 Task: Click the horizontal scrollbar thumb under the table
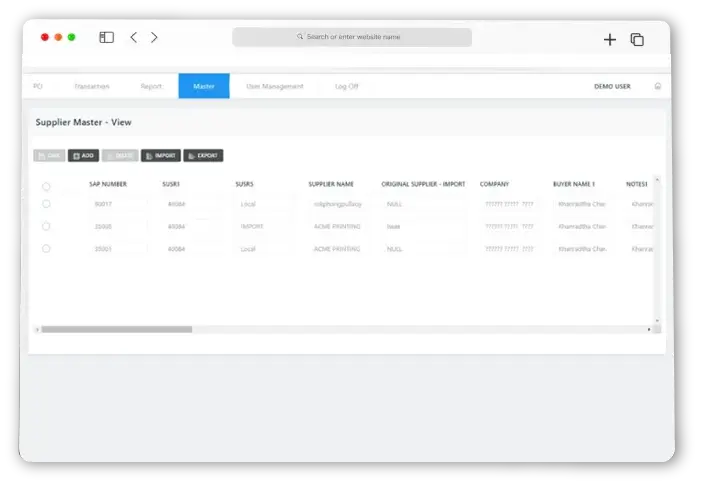[116, 329]
